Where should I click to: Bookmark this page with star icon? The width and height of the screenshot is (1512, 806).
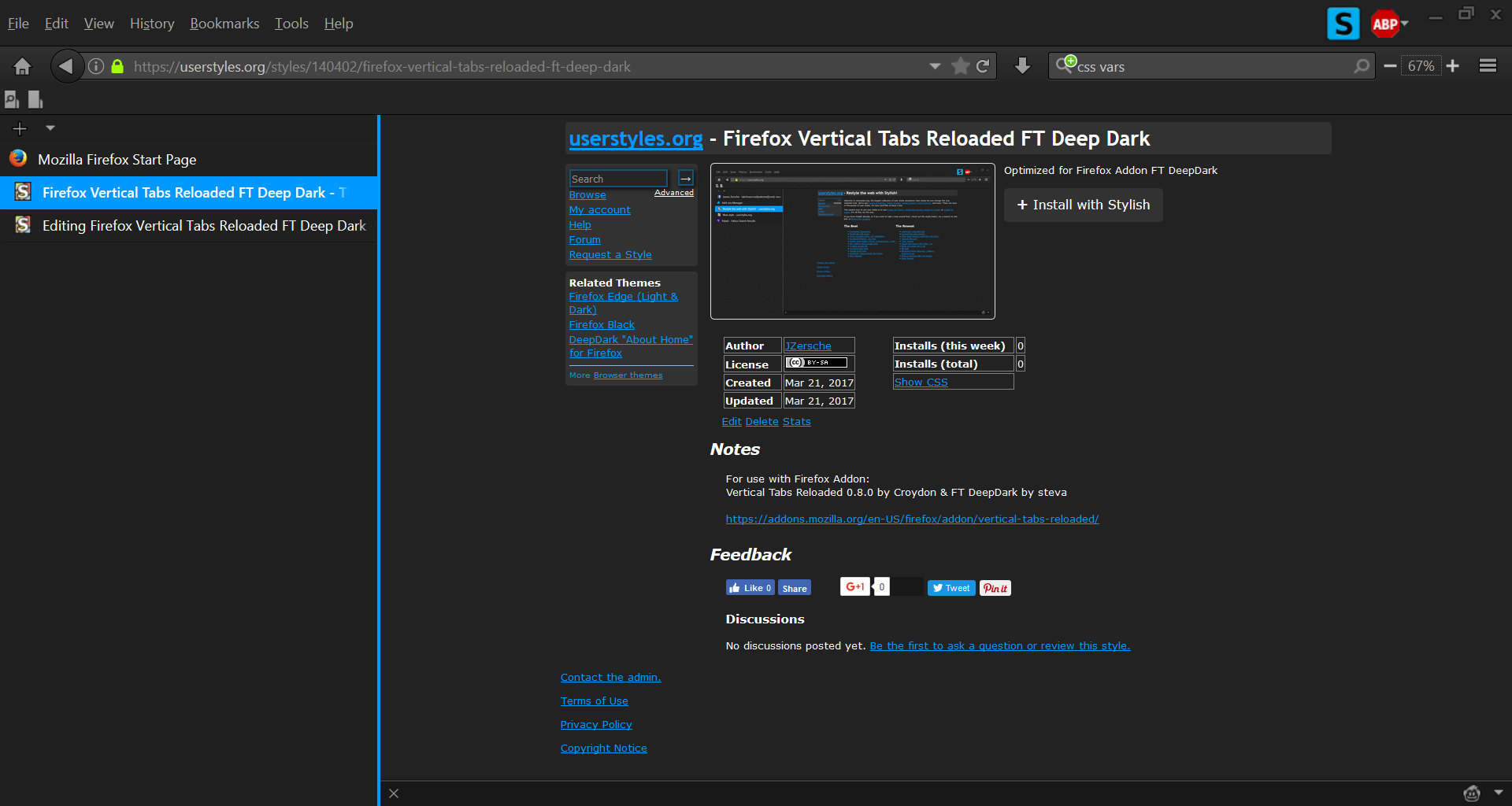click(960, 66)
